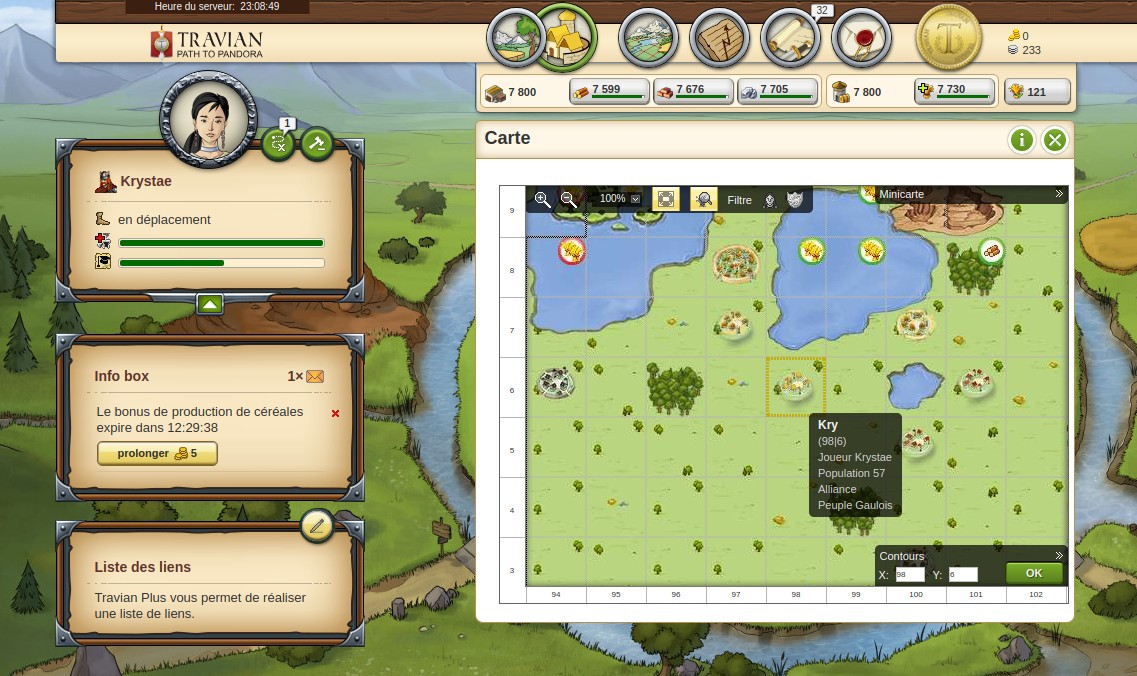Click the Travian Path to Pandora logo

click(x=207, y=44)
